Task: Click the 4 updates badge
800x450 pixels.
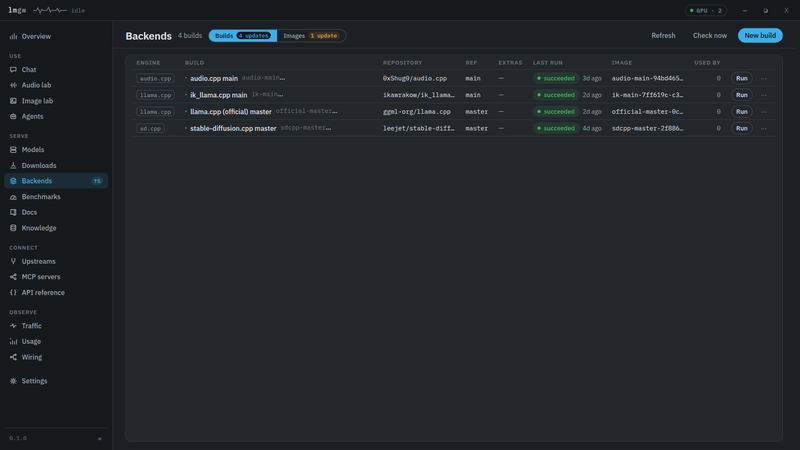Action: 254,36
